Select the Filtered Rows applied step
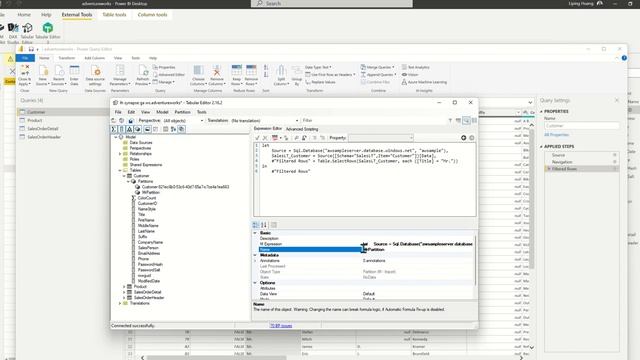The width and height of the screenshot is (640, 360). (582, 169)
